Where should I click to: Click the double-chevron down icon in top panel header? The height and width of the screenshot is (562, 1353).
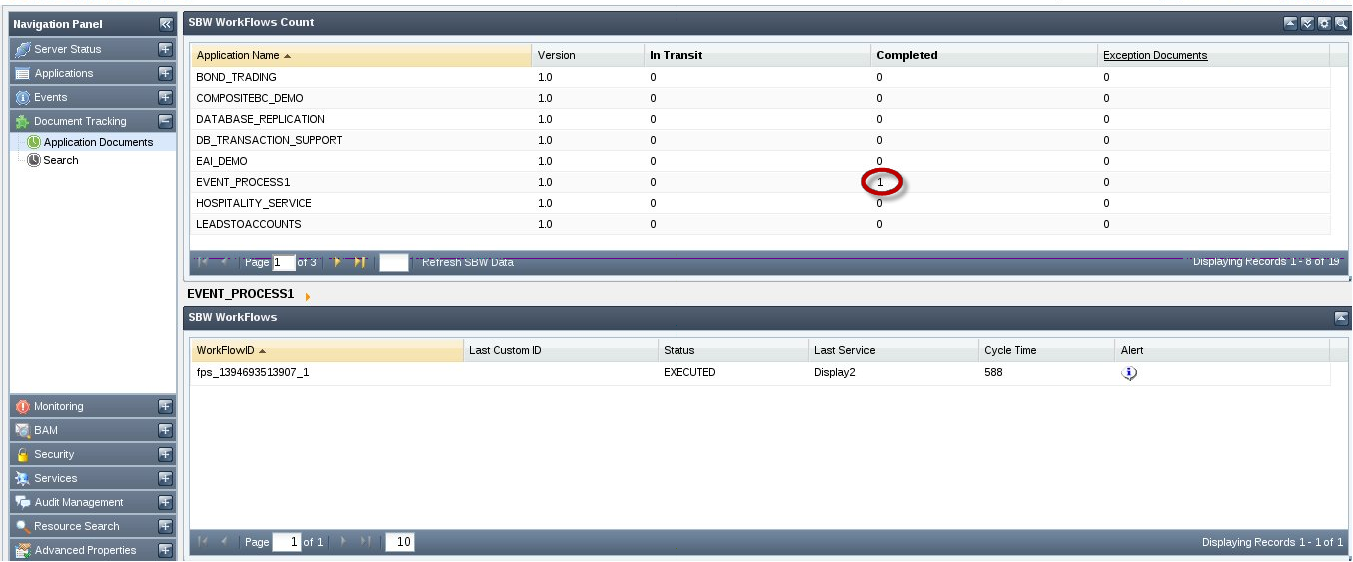[x=1307, y=23]
